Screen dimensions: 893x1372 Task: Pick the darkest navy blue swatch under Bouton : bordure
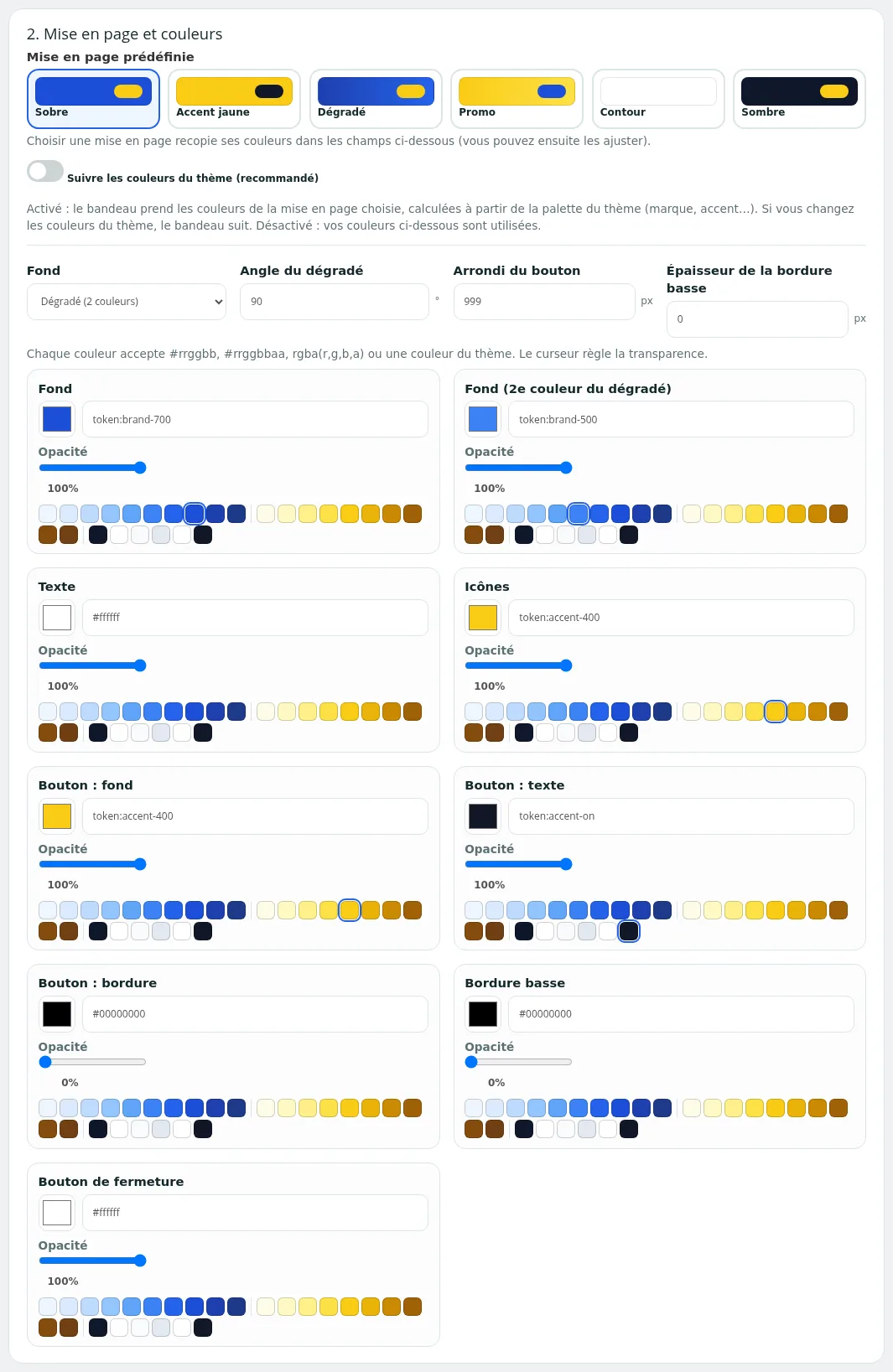236,1108
